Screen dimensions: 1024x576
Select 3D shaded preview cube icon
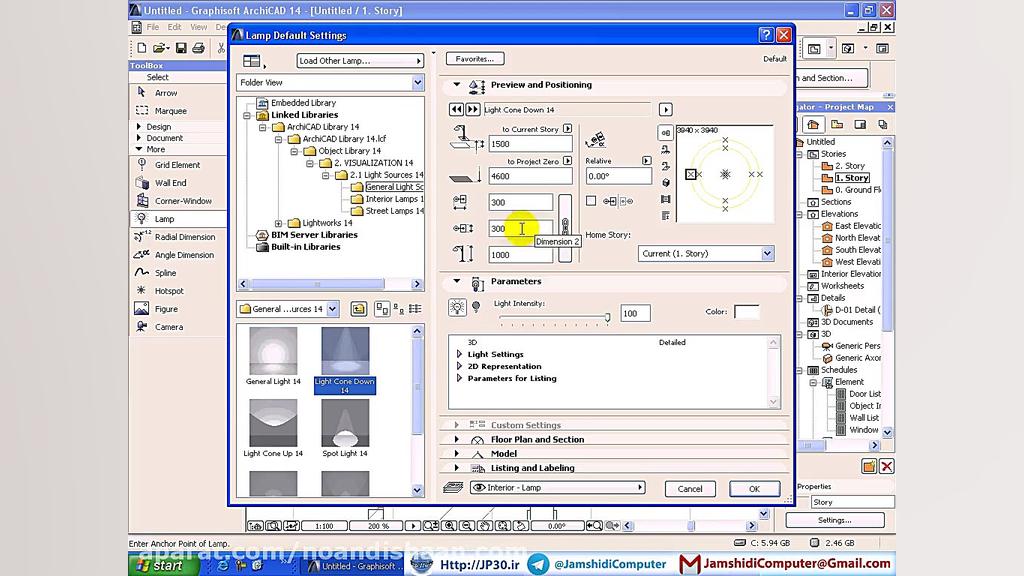665,183
